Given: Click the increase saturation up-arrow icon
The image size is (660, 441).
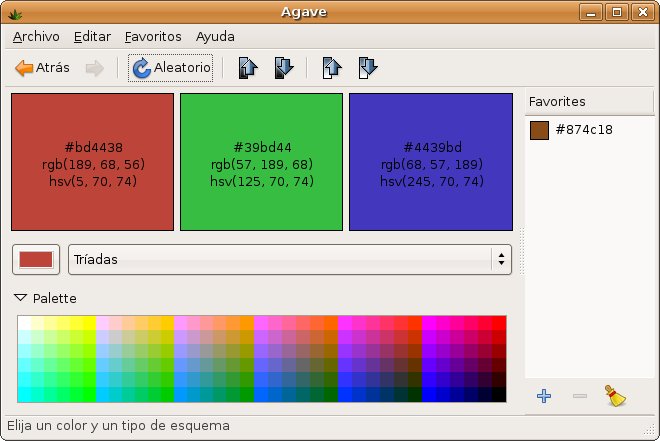Looking at the screenshot, I should [332, 68].
